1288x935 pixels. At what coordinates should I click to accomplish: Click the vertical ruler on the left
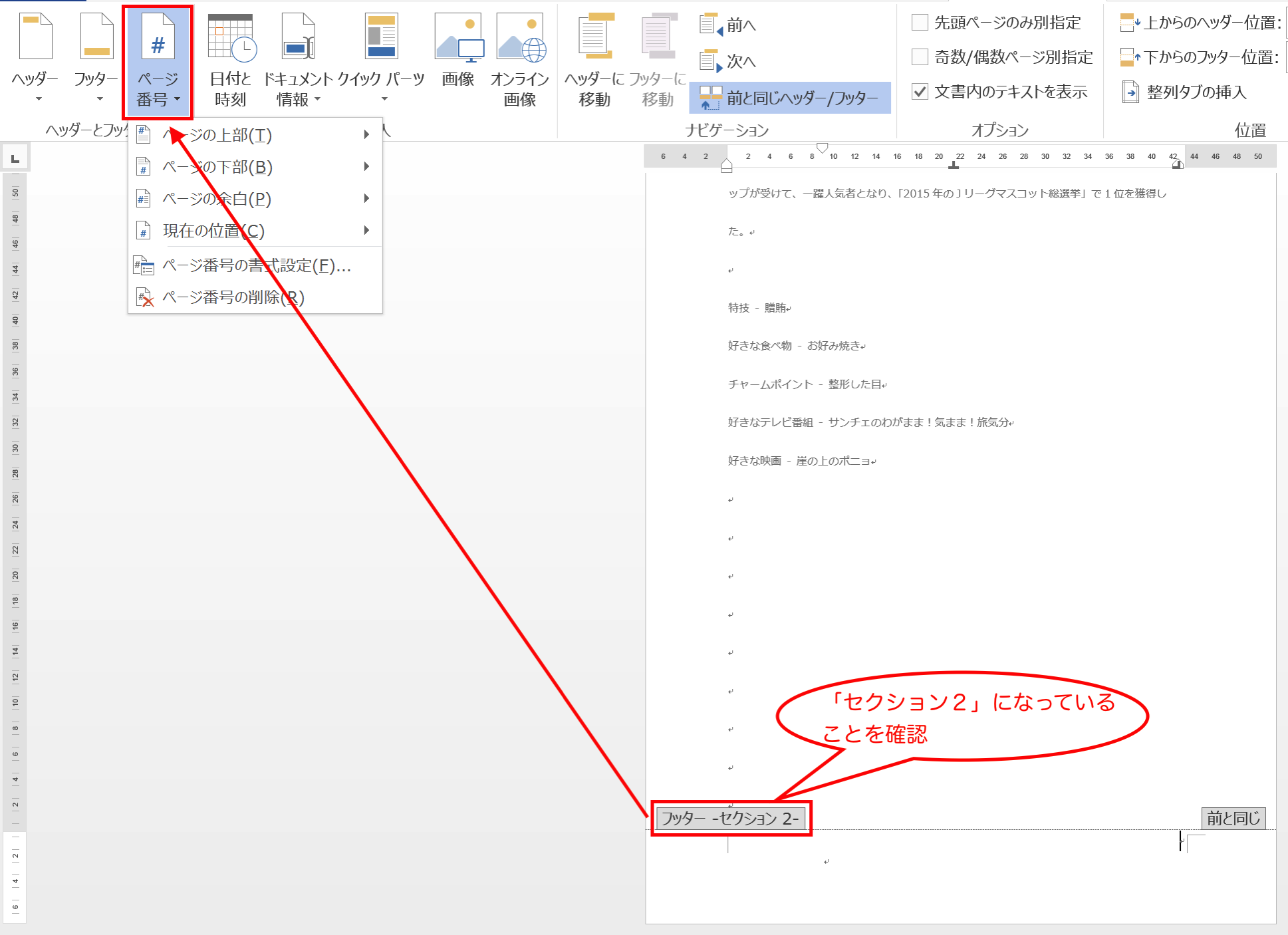coord(15,548)
